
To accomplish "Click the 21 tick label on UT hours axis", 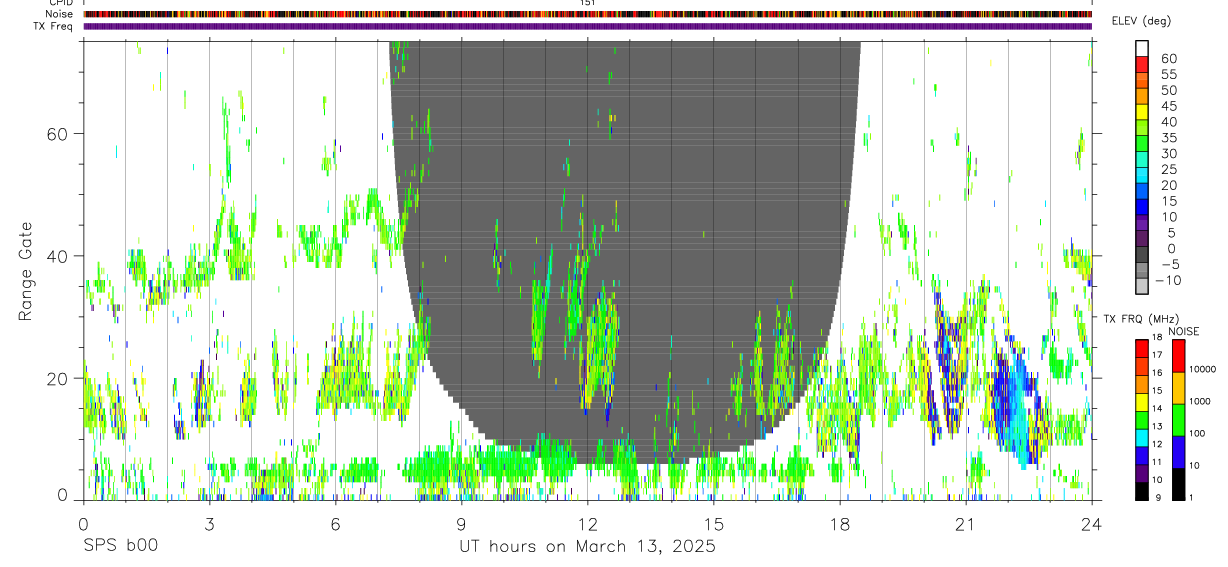I will pos(965,524).
